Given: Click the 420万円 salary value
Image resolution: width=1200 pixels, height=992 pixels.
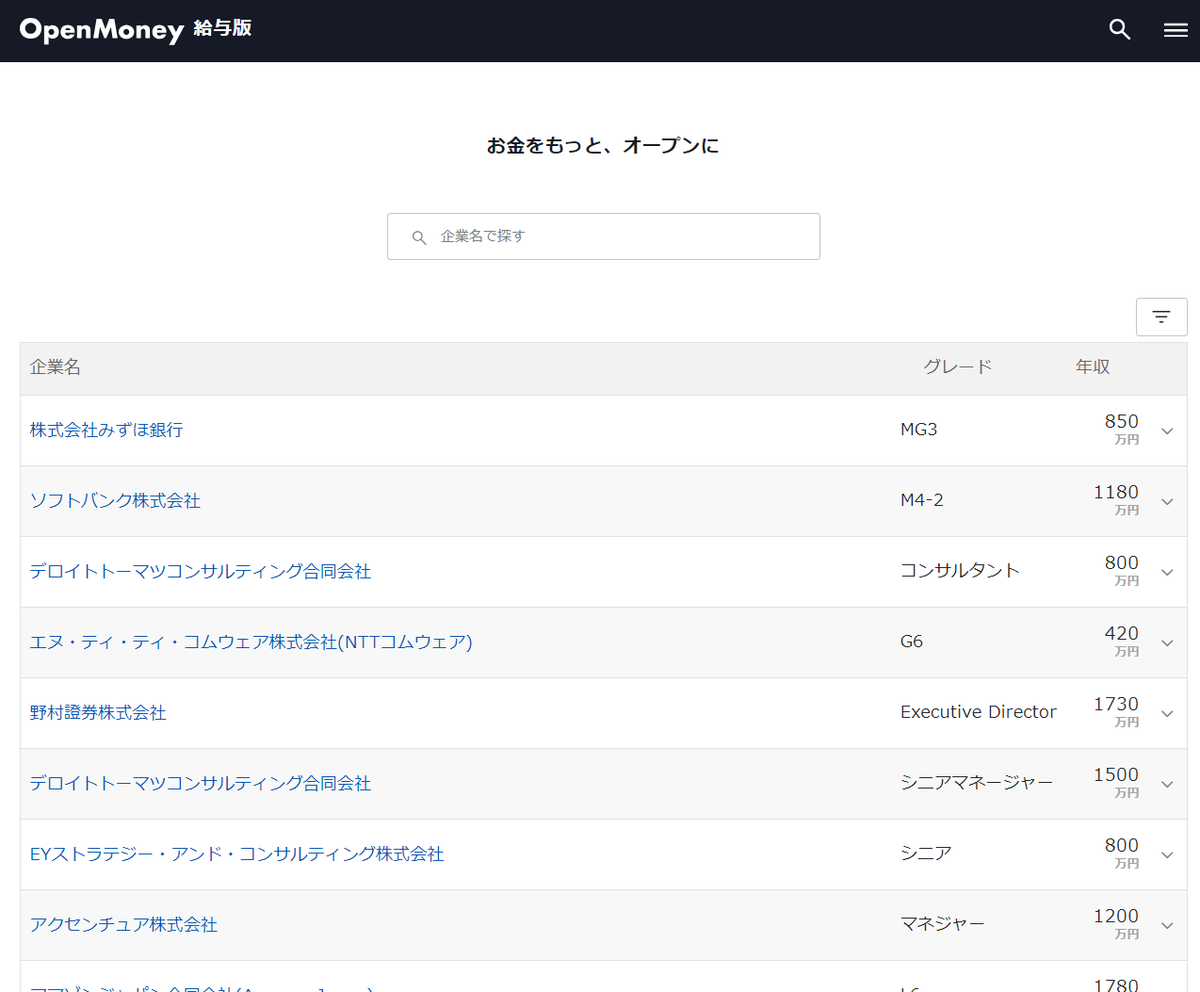Looking at the screenshot, I should (x=1121, y=640).
